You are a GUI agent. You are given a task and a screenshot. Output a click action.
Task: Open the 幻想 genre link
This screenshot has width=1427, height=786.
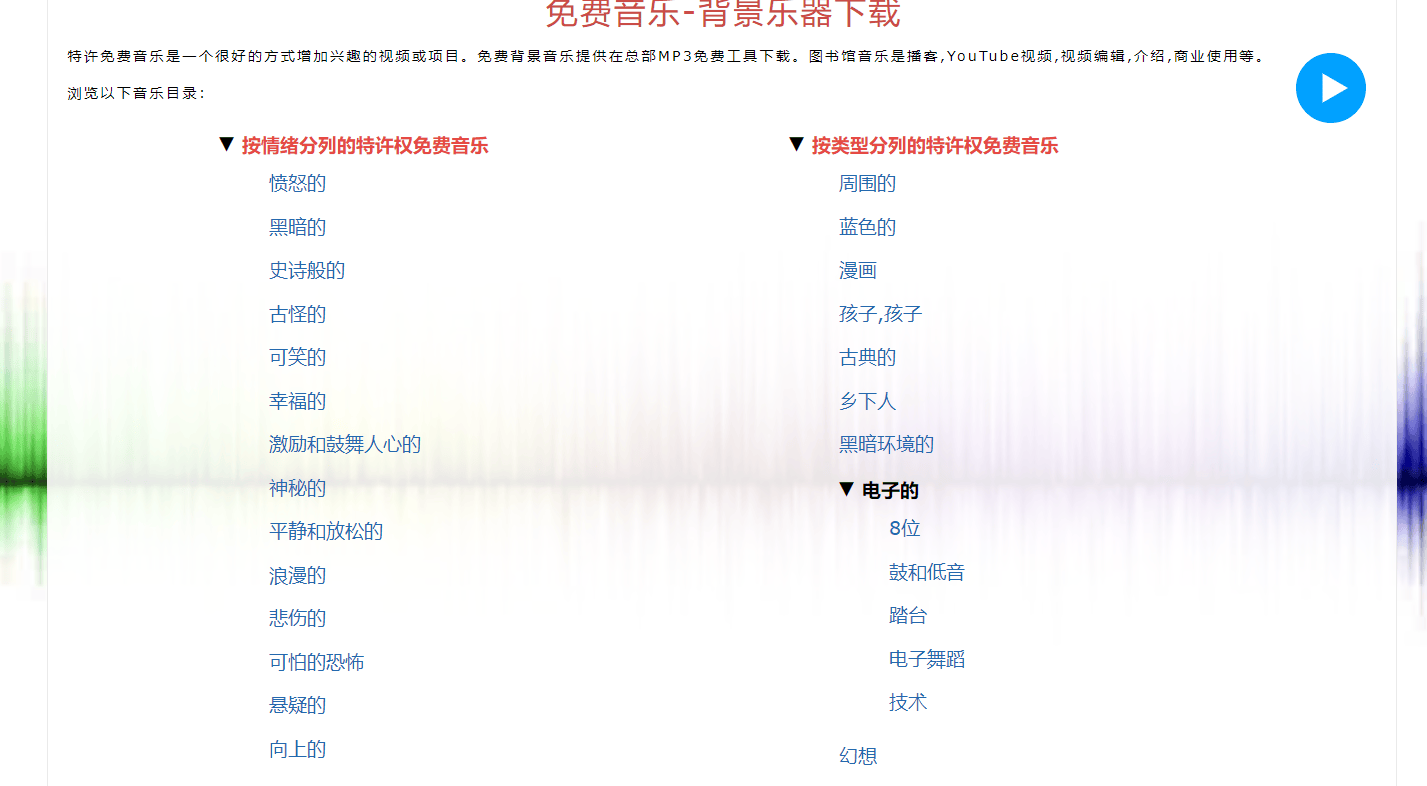(x=857, y=757)
